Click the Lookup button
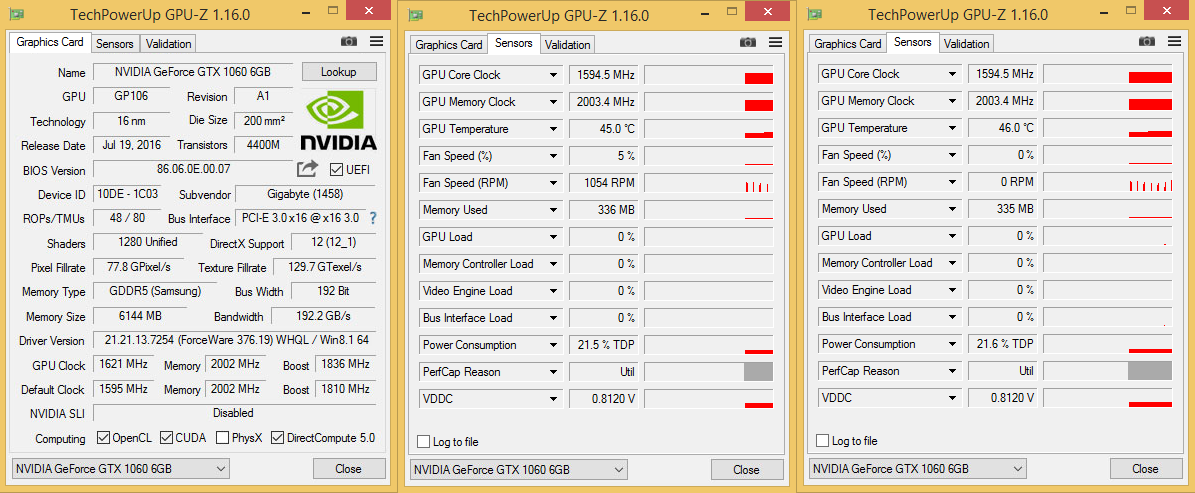The width and height of the screenshot is (1195, 493). pyautogui.click(x=339, y=72)
